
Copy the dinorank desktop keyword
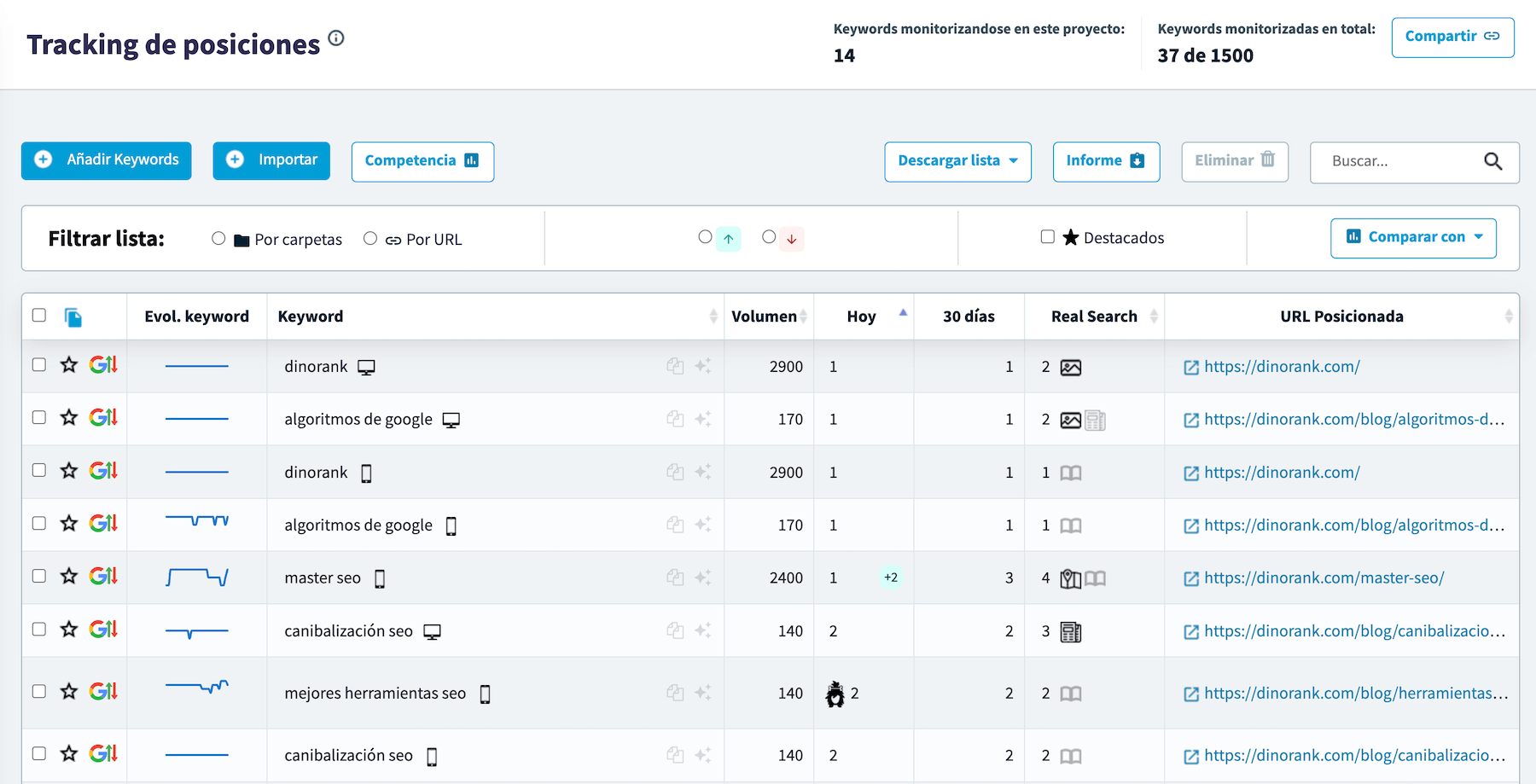(675, 366)
